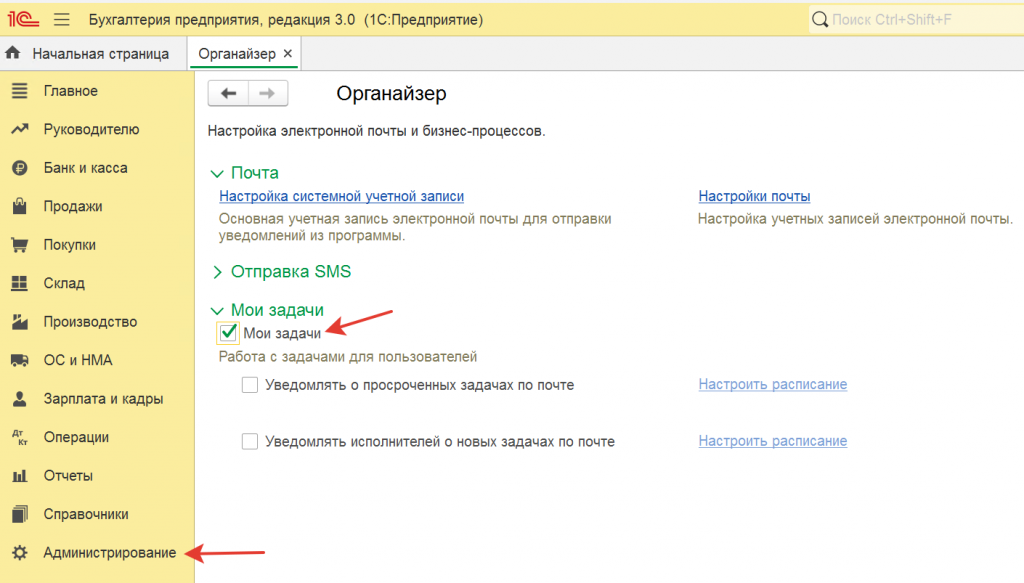
Task: Open the Склад section
Action: point(64,283)
